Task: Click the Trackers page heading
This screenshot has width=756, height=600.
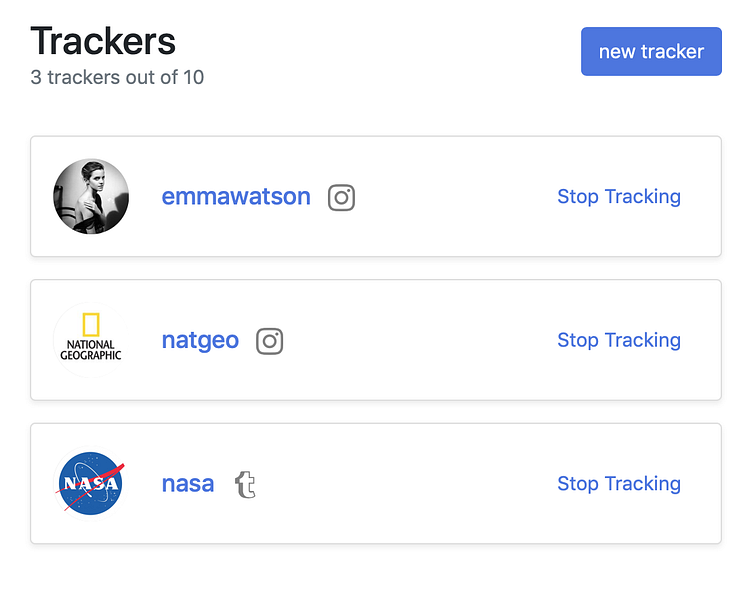Action: coord(103,41)
